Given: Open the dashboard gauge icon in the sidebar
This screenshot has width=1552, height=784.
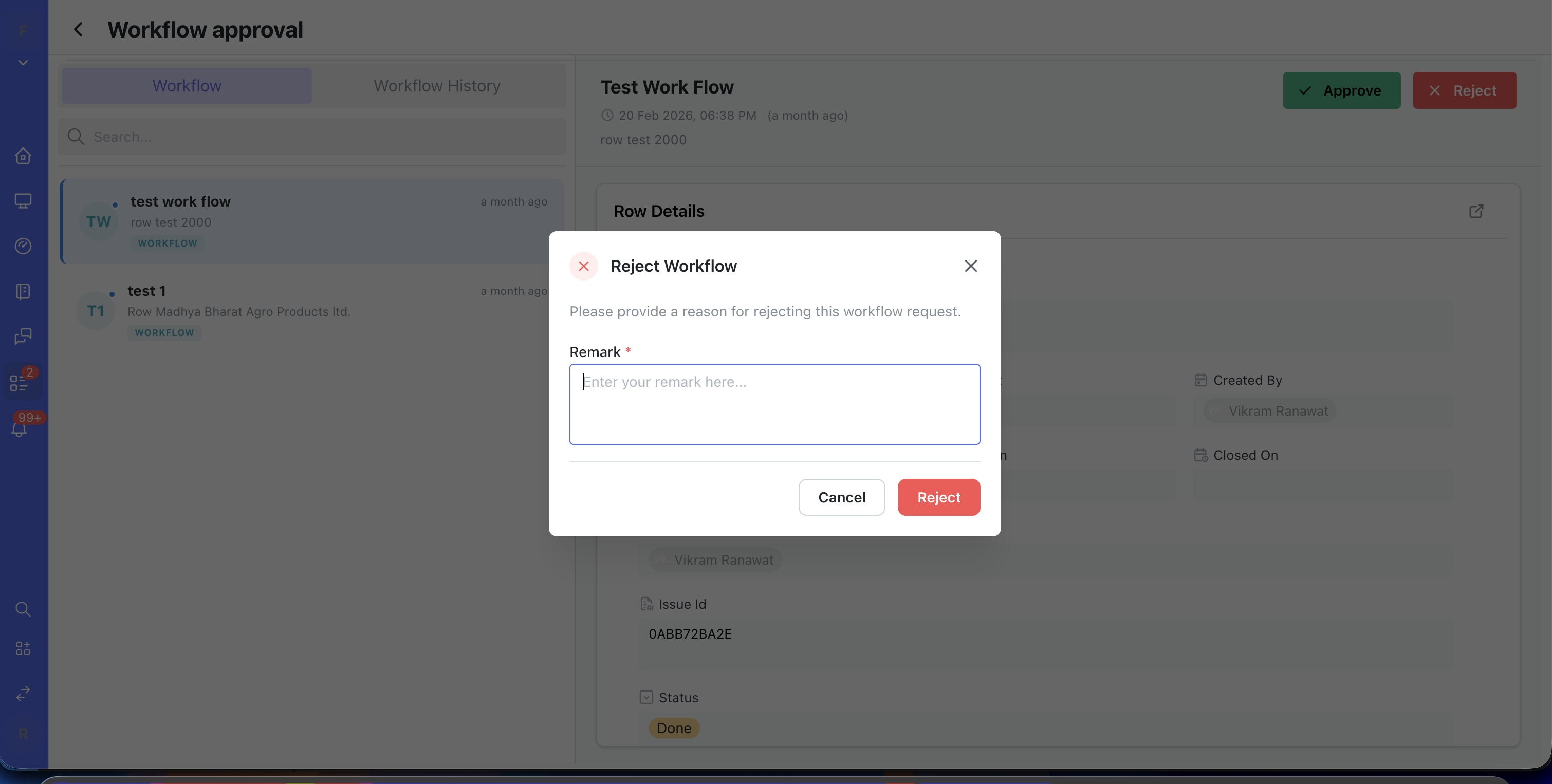Looking at the screenshot, I should tap(23, 246).
